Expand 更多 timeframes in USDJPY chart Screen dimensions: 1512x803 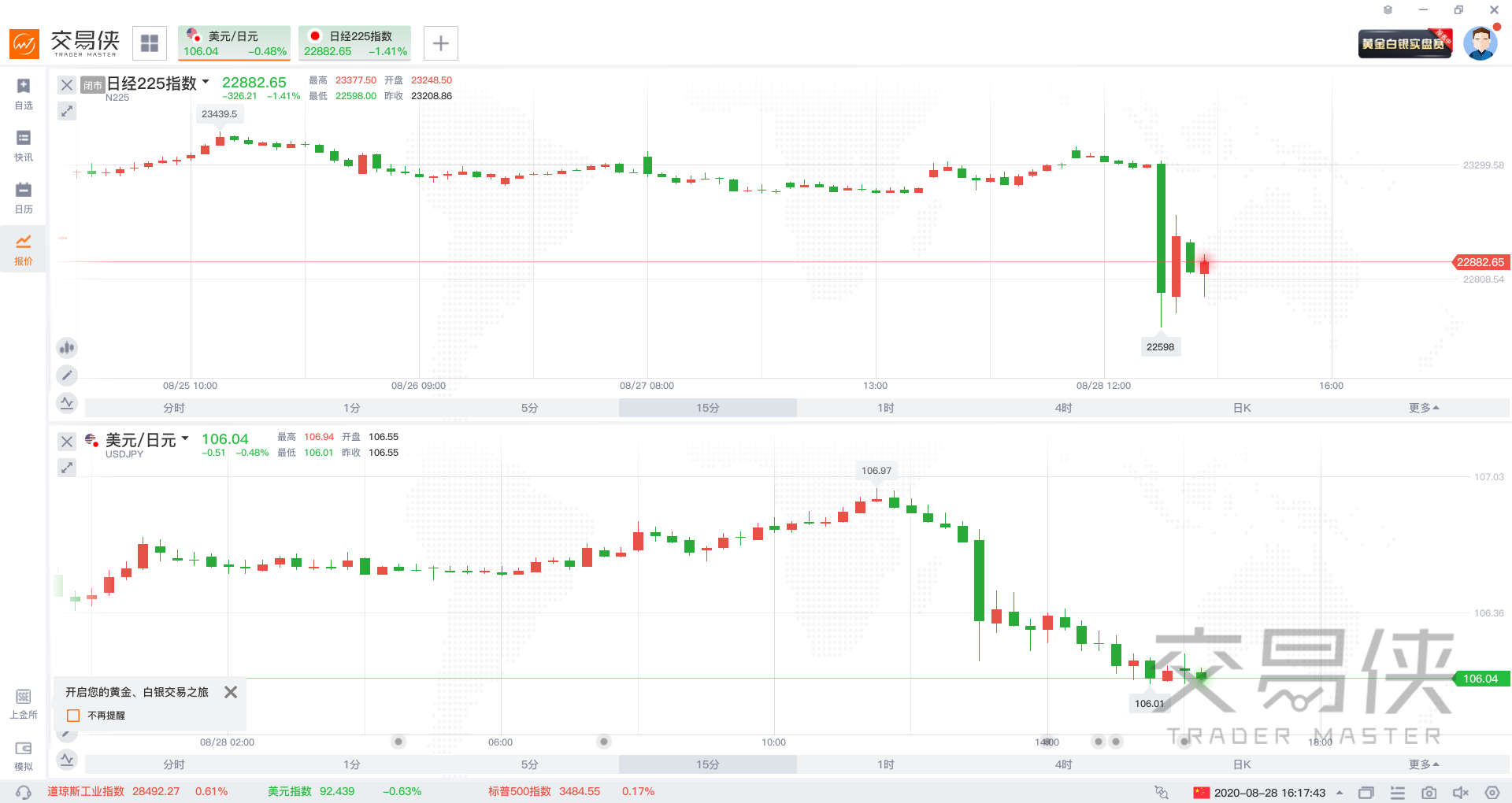pyautogui.click(x=1424, y=764)
